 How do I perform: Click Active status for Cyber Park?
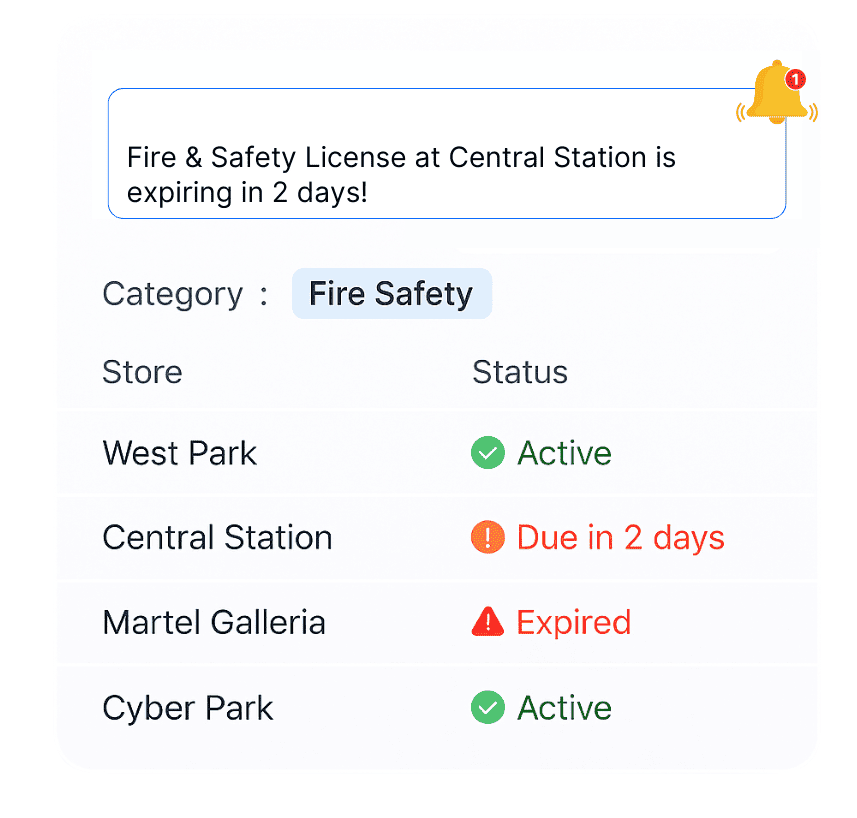click(565, 708)
